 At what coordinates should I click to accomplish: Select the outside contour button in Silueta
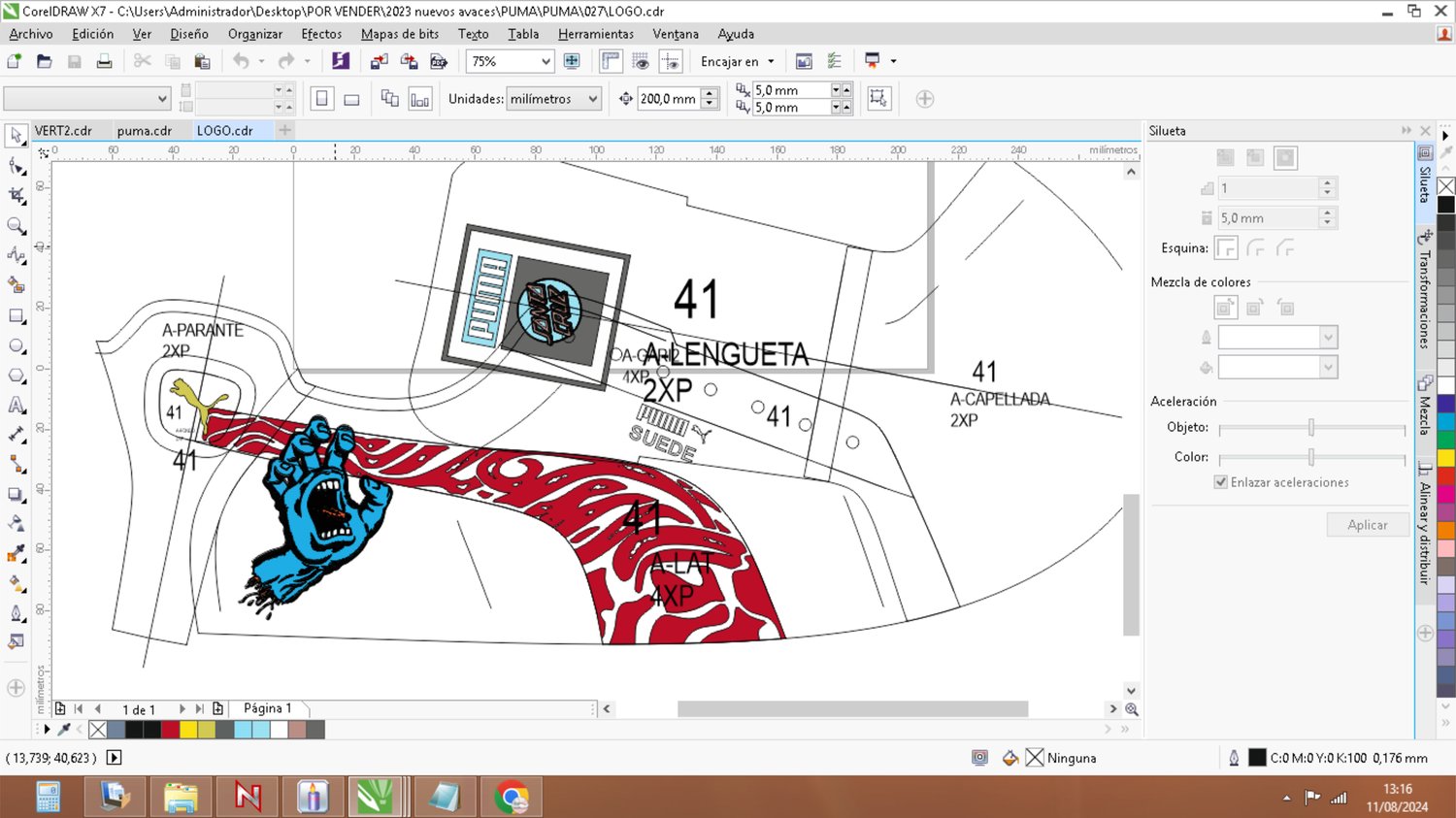tap(1285, 157)
